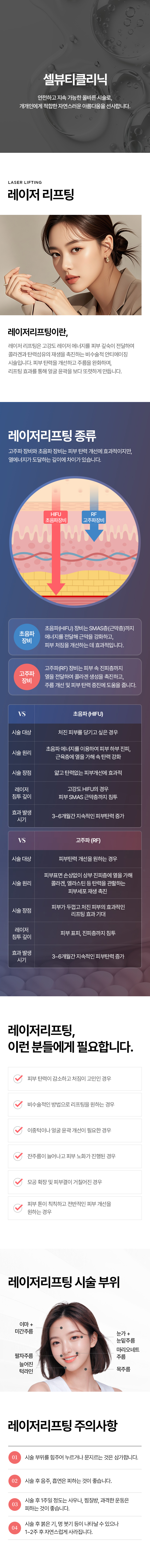This screenshot has width=150, height=1568.
Task: Click the 03 numbered caution badge
Action: 15,1504
